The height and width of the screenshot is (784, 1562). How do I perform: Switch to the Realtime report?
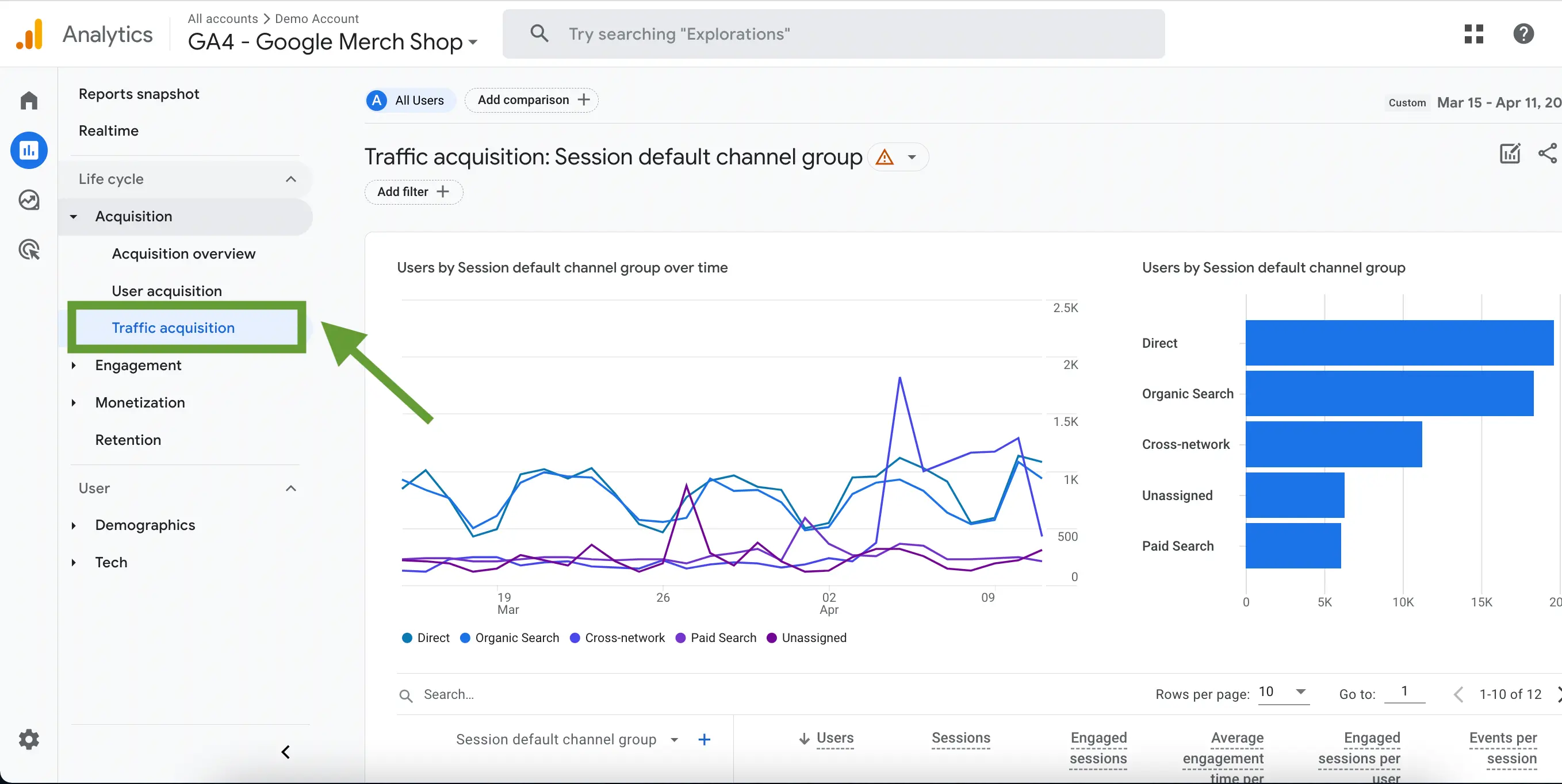[109, 130]
